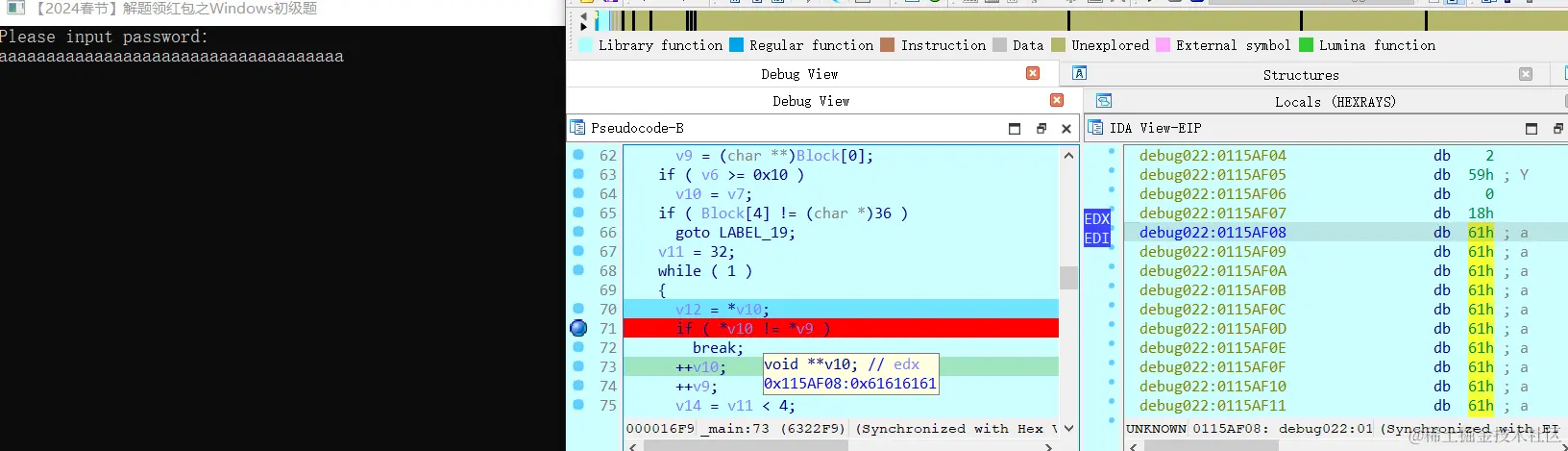Click the External symbol color swatch
Viewport: 1568px width, 451px height.
(x=1164, y=45)
